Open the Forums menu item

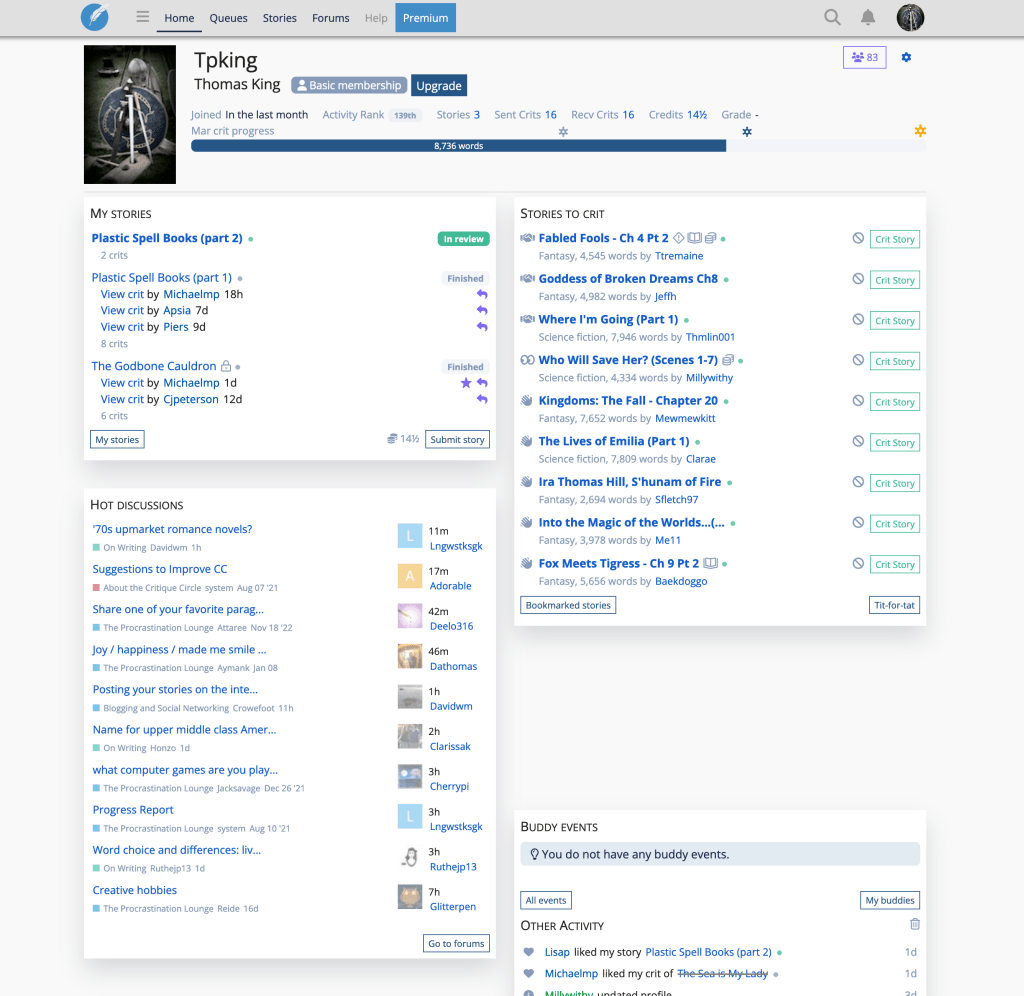(x=330, y=18)
